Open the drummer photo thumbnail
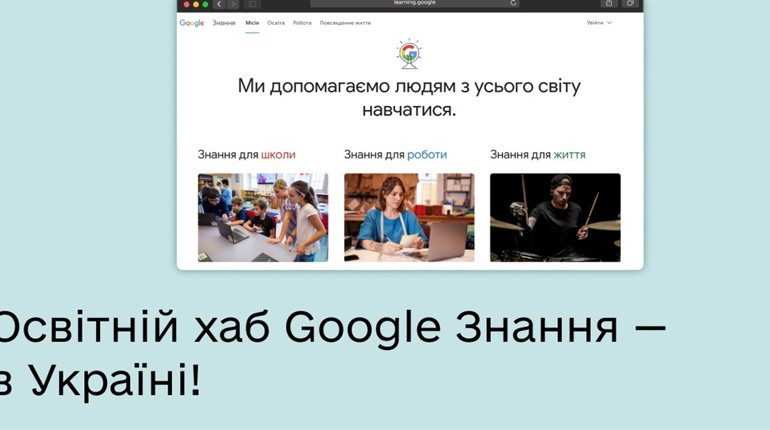The image size is (770, 430). coord(555,217)
